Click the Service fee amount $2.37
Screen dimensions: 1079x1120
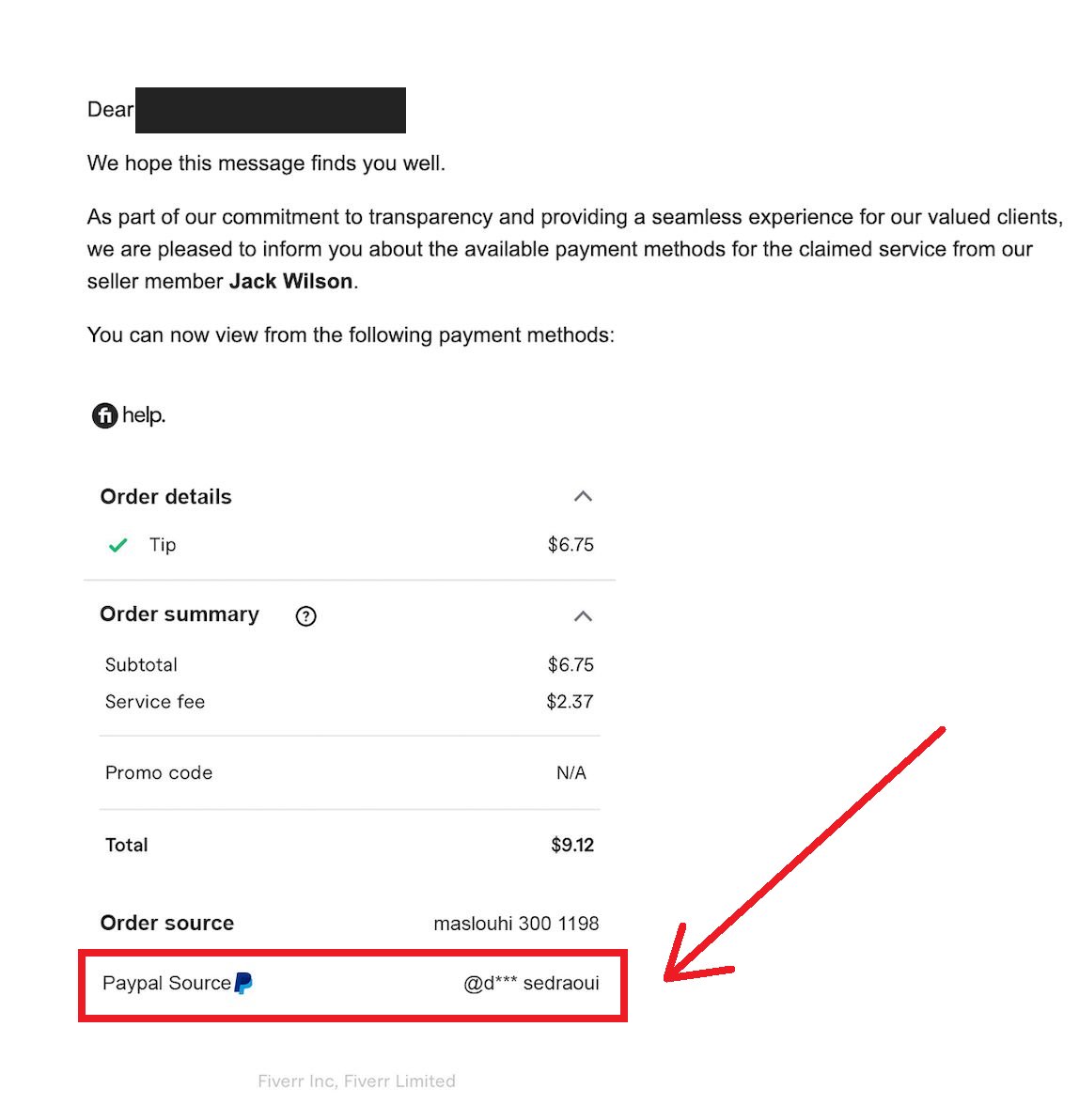point(570,702)
